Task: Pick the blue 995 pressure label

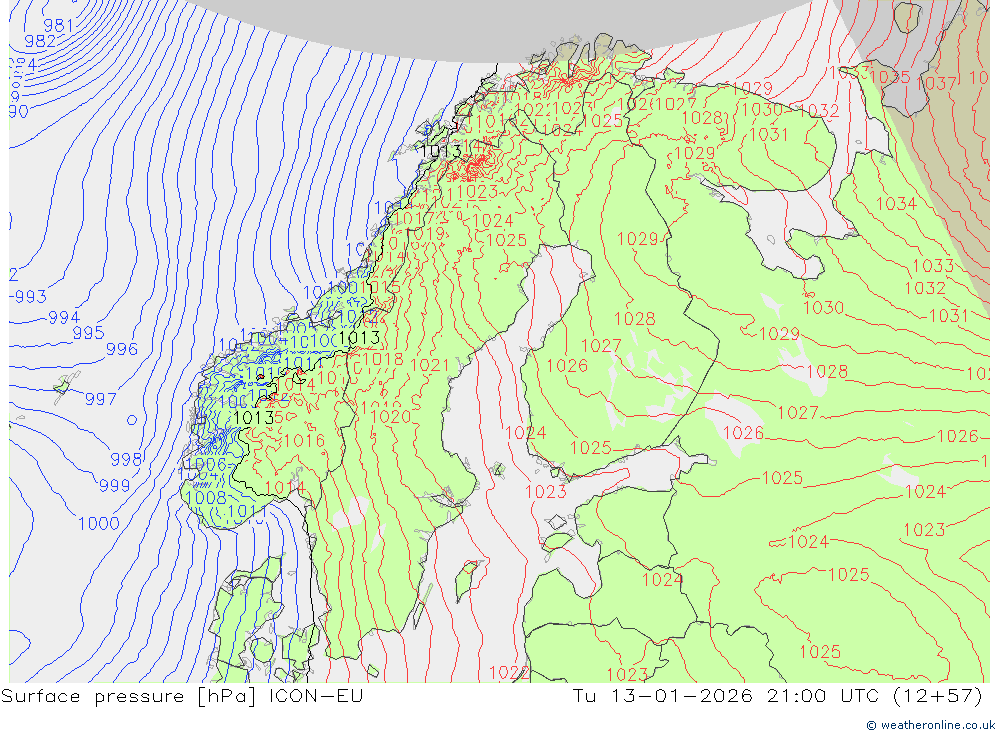Action: [88, 333]
